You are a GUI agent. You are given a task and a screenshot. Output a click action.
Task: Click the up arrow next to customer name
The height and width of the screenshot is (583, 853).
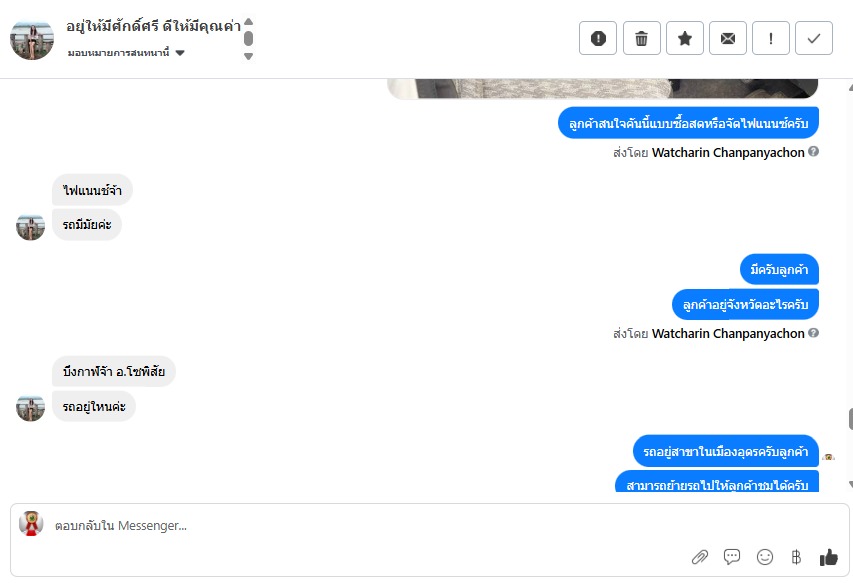pyautogui.click(x=249, y=22)
